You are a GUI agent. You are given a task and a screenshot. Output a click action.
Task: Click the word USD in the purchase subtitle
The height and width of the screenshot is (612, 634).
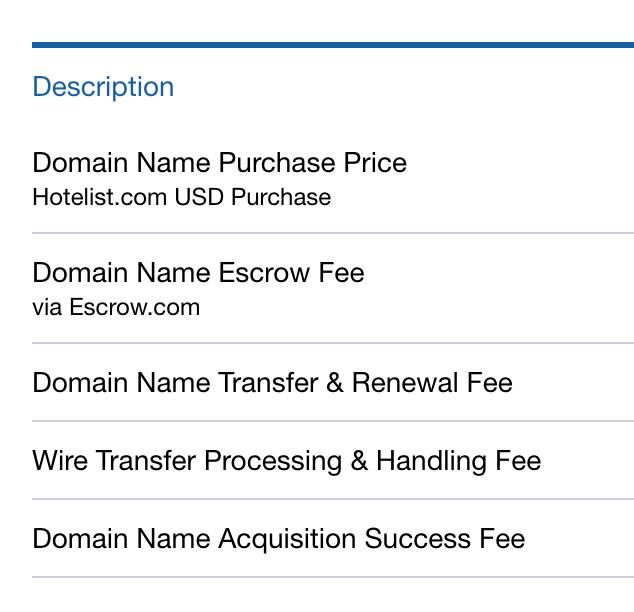[x=199, y=197]
